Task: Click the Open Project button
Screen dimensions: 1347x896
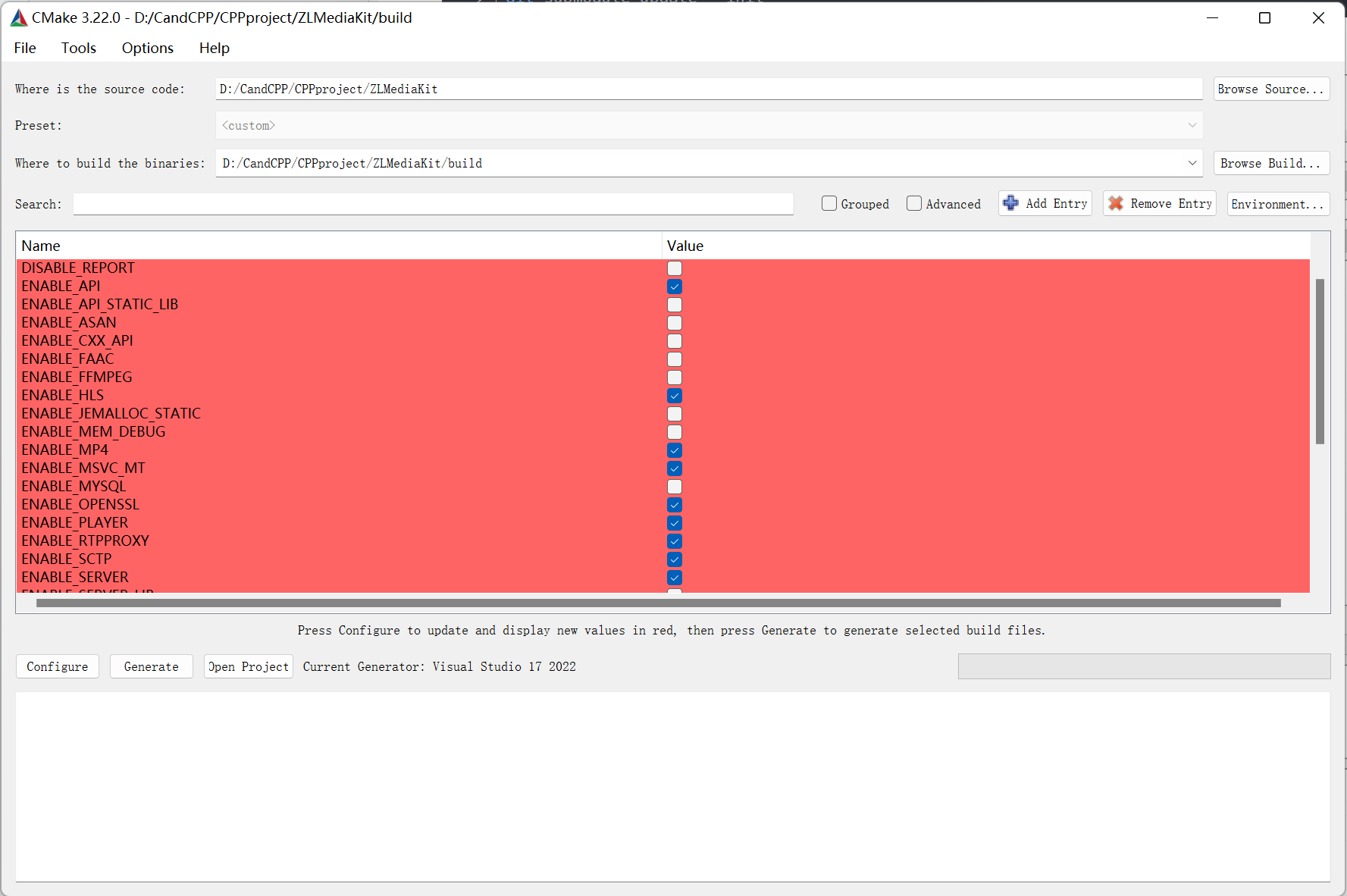Action: pos(249,666)
